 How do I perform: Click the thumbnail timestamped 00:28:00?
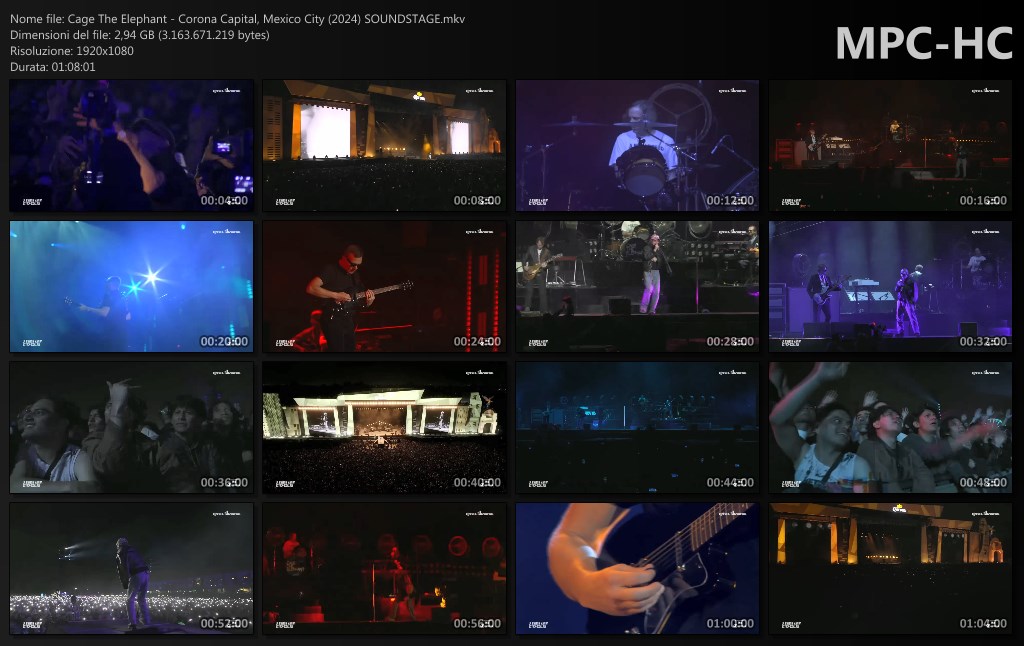pyautogui.click(x=637, y=287)
